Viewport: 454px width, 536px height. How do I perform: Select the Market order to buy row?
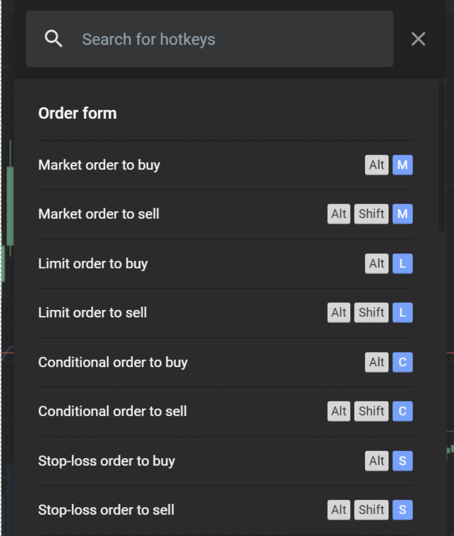225,165
